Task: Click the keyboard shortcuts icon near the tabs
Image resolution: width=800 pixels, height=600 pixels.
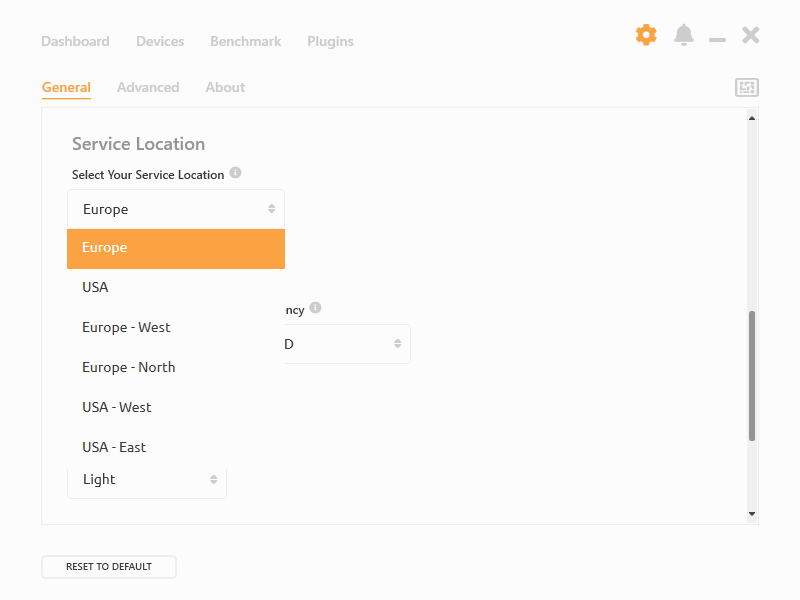Action: pos(746,87)
